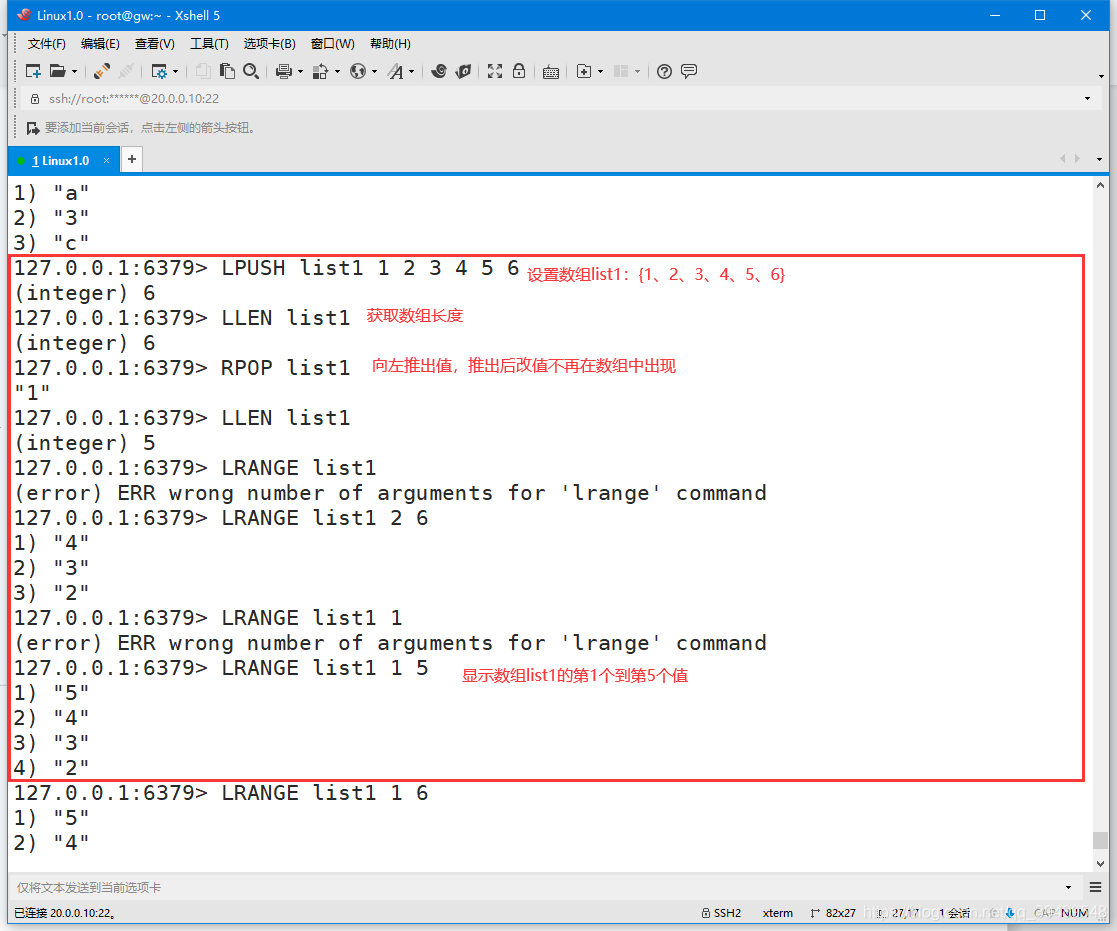Open the compose bar target dropdown arrow
The height and width of the screenshot is (931, 1117).
[1068, 888]
